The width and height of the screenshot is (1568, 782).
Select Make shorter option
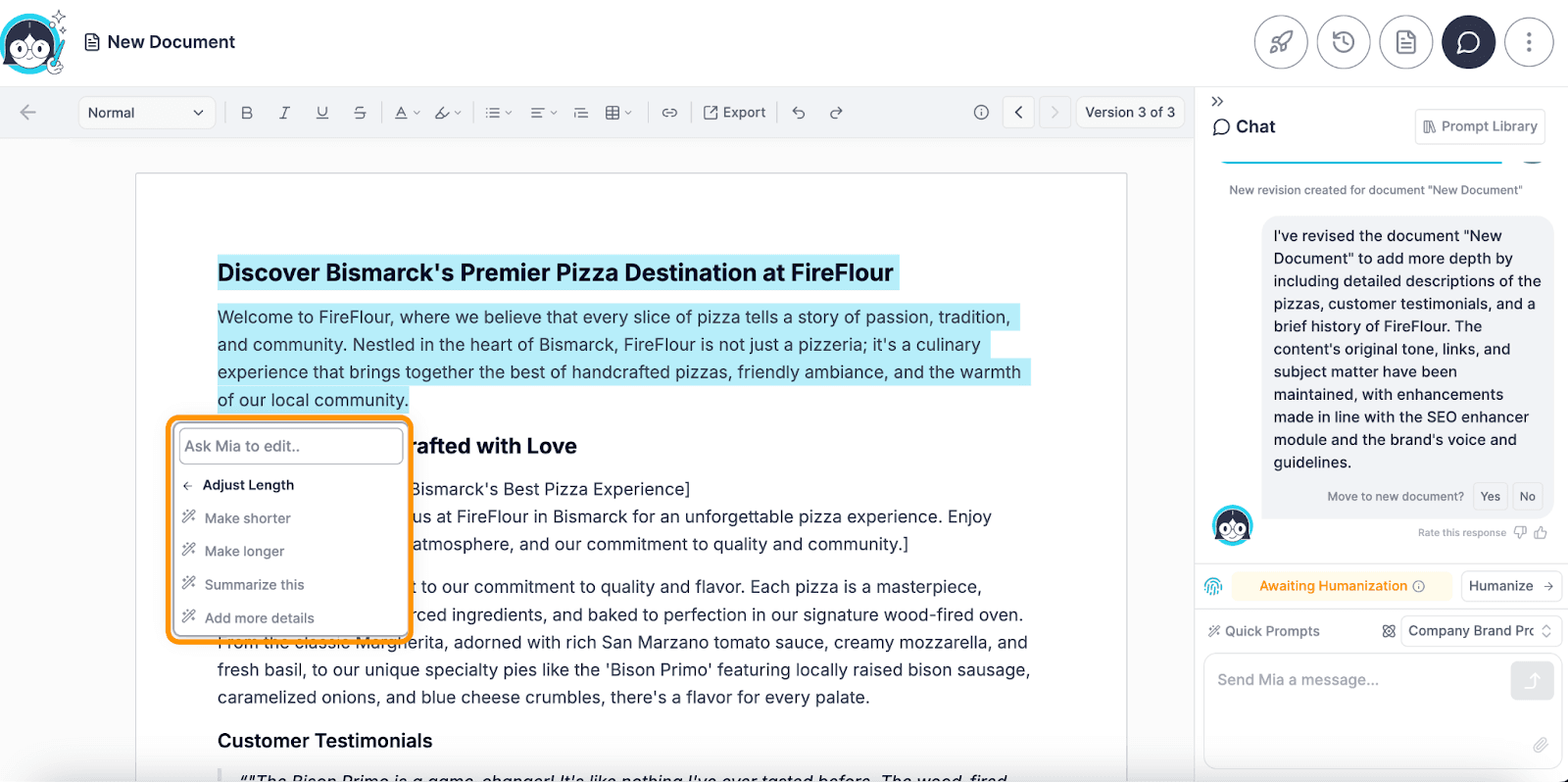coord(247,518)
